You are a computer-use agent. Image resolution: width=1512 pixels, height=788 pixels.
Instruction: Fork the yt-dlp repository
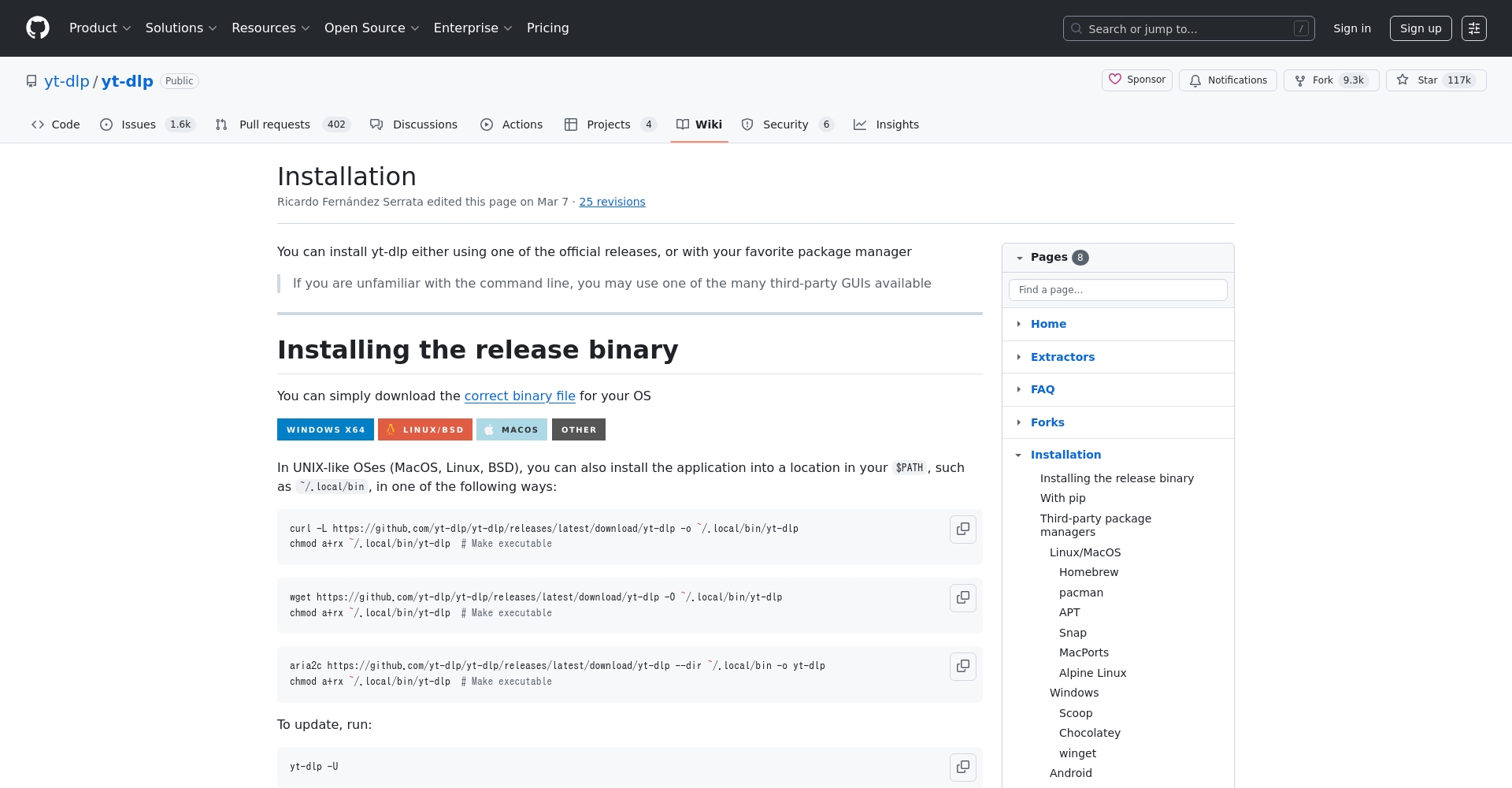coord(1331,80)
